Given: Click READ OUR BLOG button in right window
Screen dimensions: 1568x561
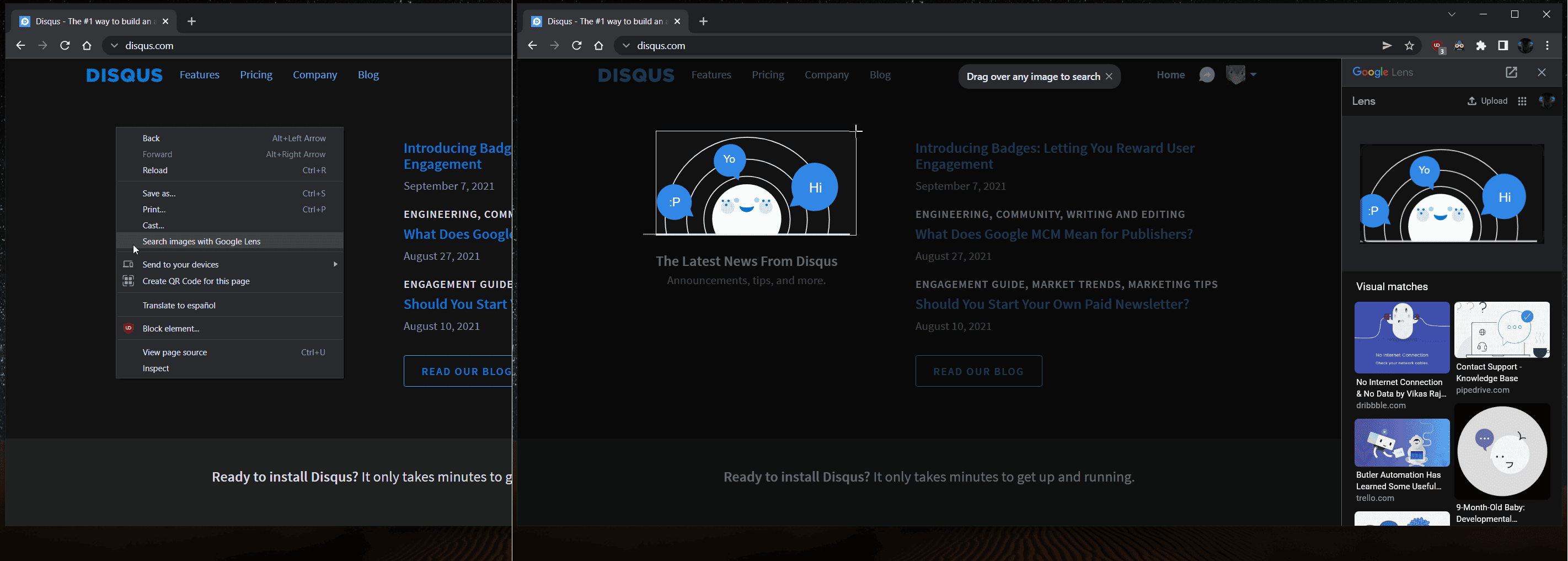Looking at the screenshot, I should click(x=979, y=371).
